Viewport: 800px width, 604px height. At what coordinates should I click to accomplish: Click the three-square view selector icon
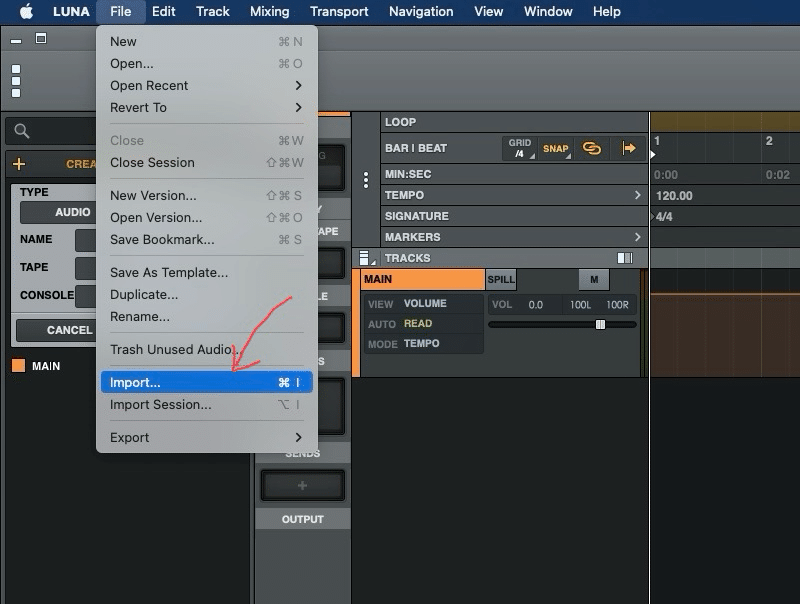(x=16, y=81)
